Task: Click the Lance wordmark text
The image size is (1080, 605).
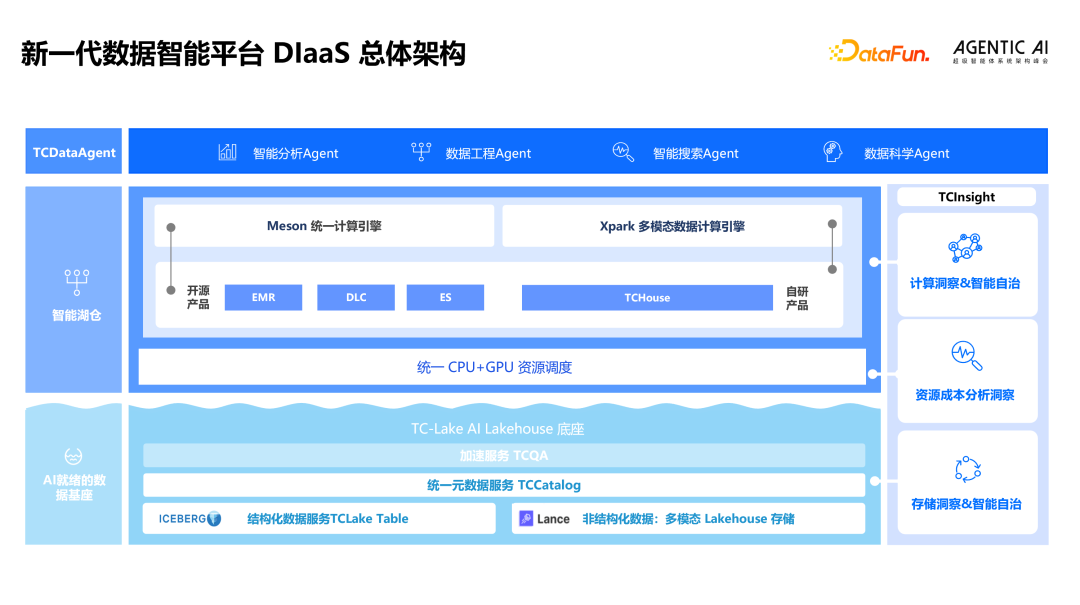Action: point(553,520)
